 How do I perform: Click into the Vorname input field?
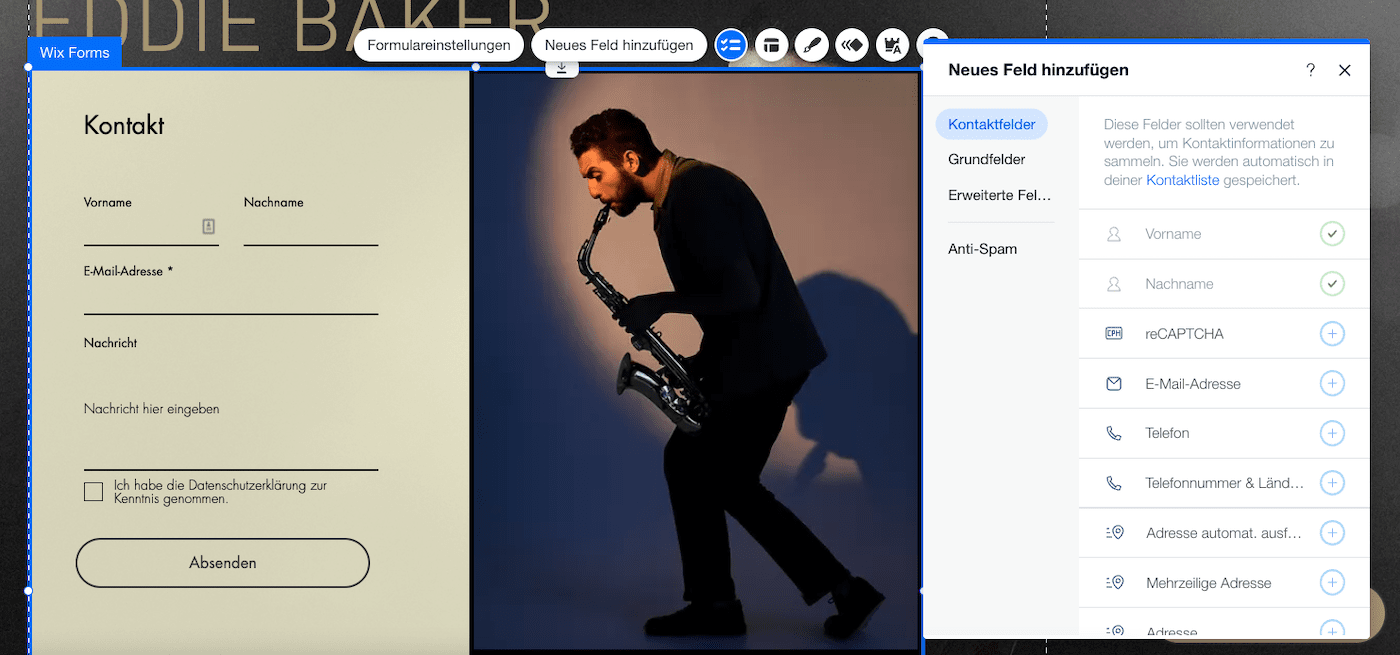(x=151, y=229)
